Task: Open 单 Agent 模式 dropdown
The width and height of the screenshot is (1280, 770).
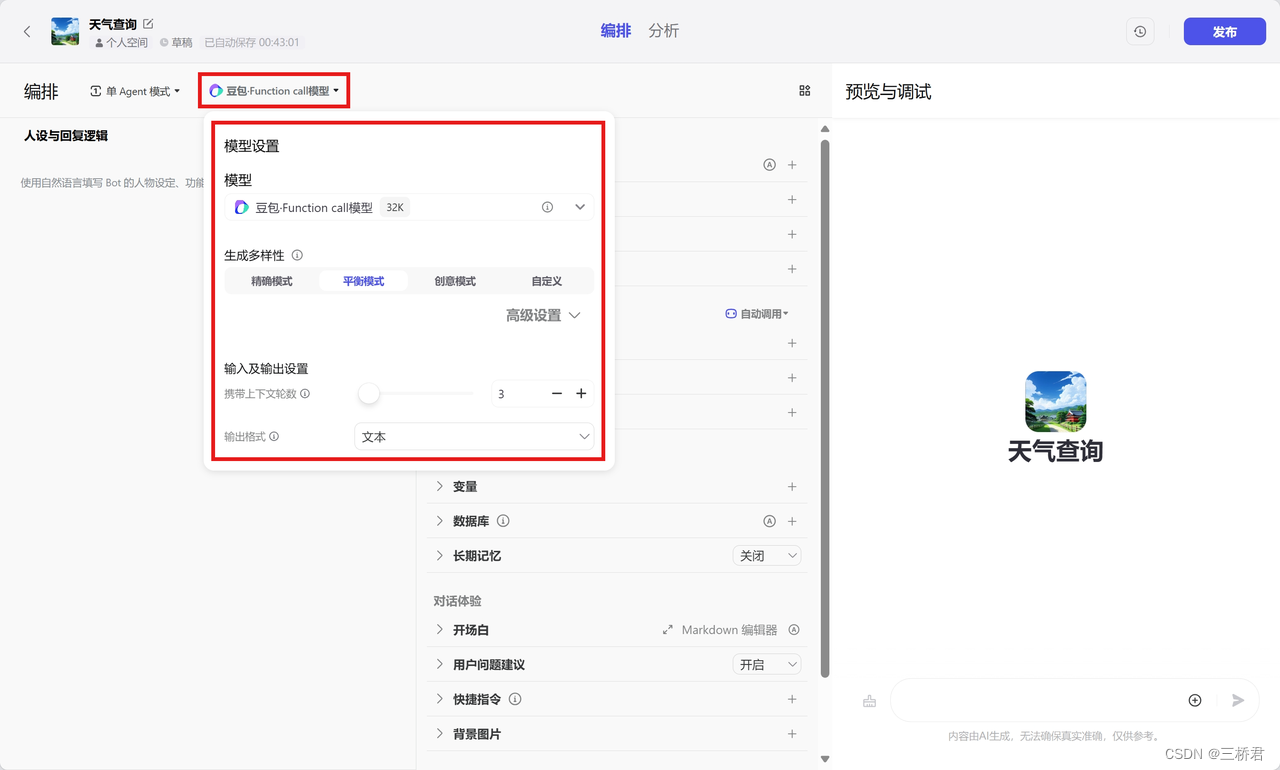Action: click(x=135, y=91)
